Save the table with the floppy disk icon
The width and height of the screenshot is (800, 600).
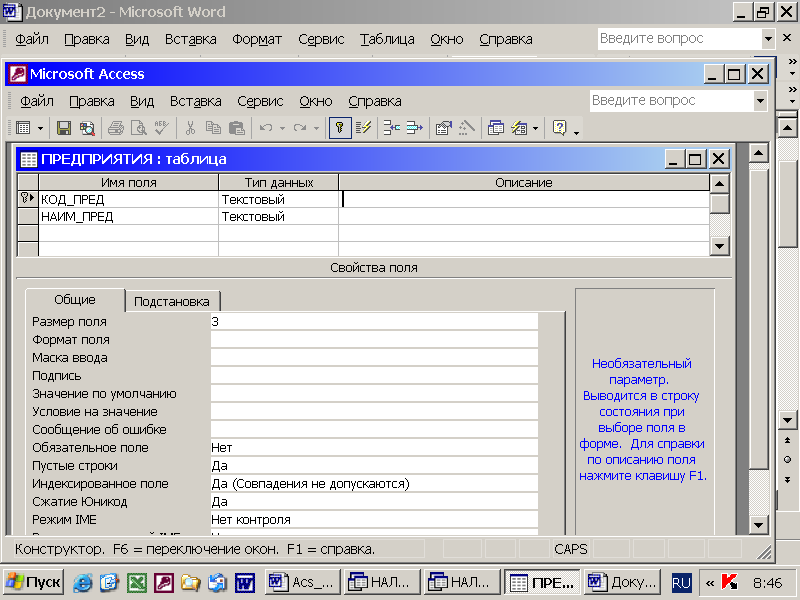pos(64,128)
